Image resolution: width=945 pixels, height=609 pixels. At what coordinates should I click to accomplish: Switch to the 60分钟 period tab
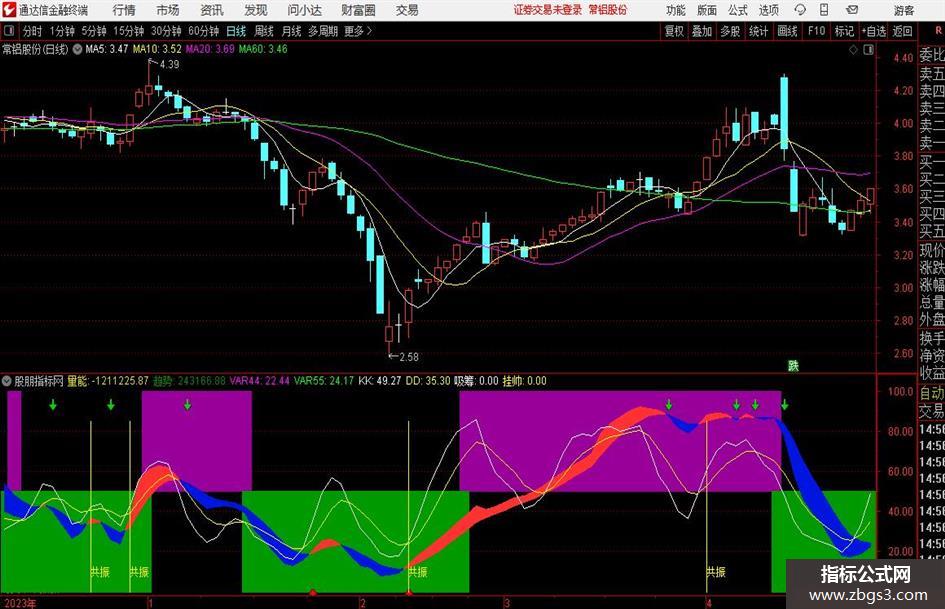[x=203, y=31]
